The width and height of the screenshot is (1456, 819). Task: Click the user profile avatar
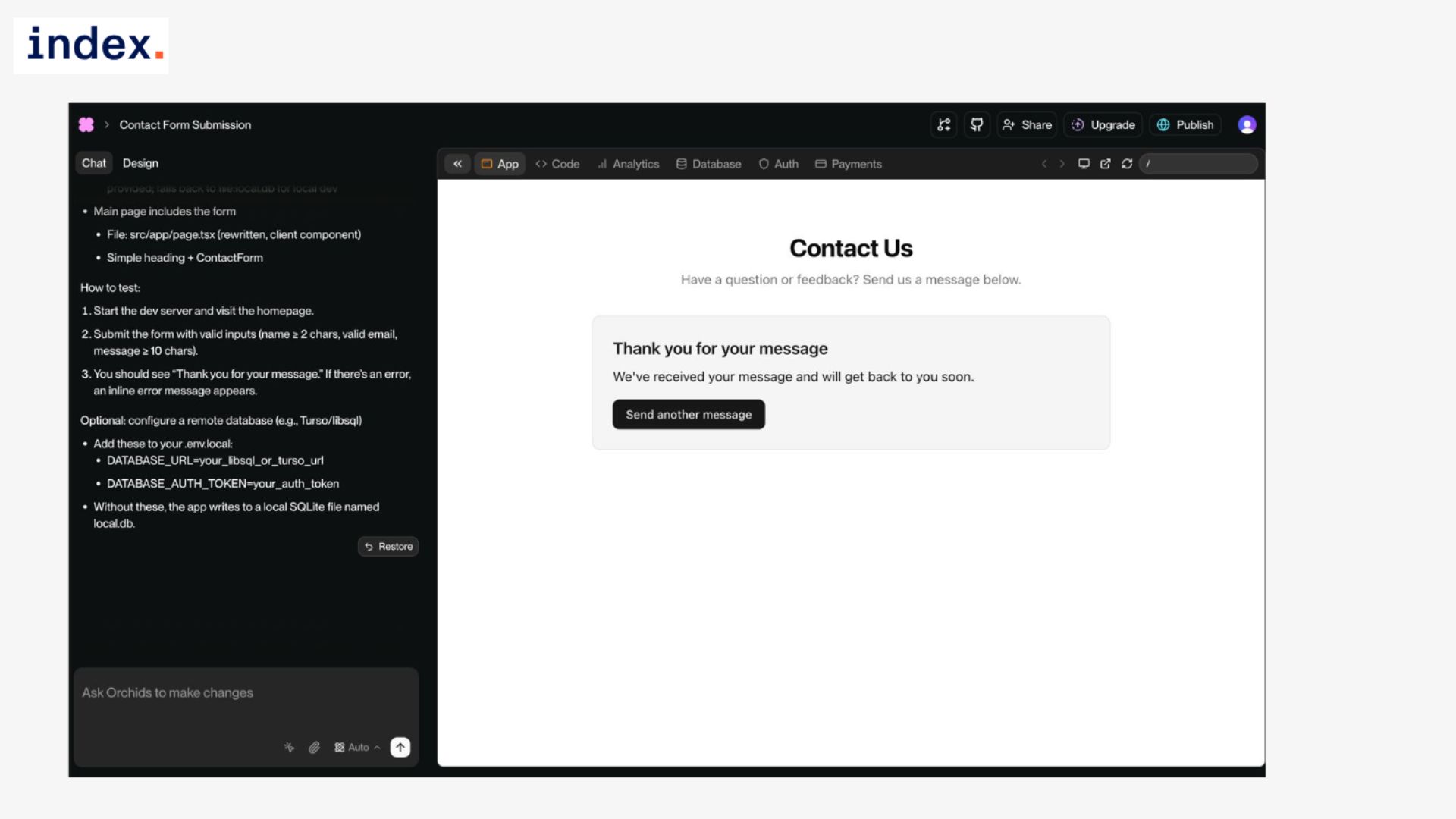1247,125
